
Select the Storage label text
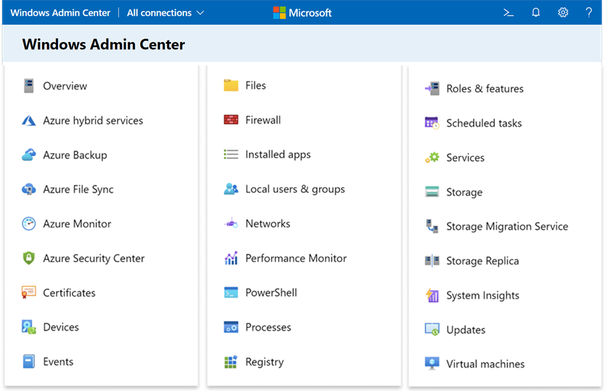pos(465,192)
